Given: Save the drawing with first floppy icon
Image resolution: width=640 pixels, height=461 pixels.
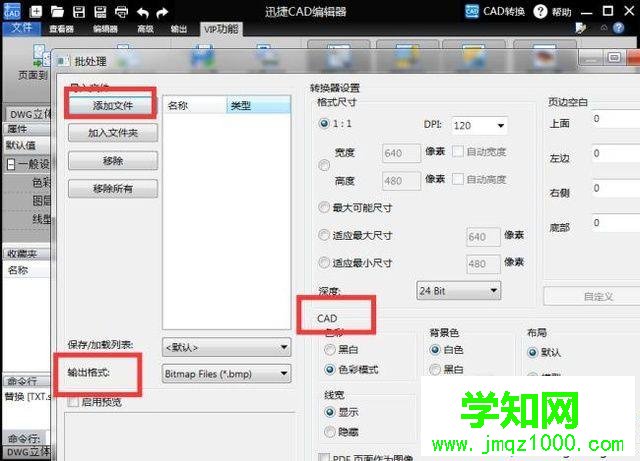Looking at the screenshot, I should click(79, 12).
